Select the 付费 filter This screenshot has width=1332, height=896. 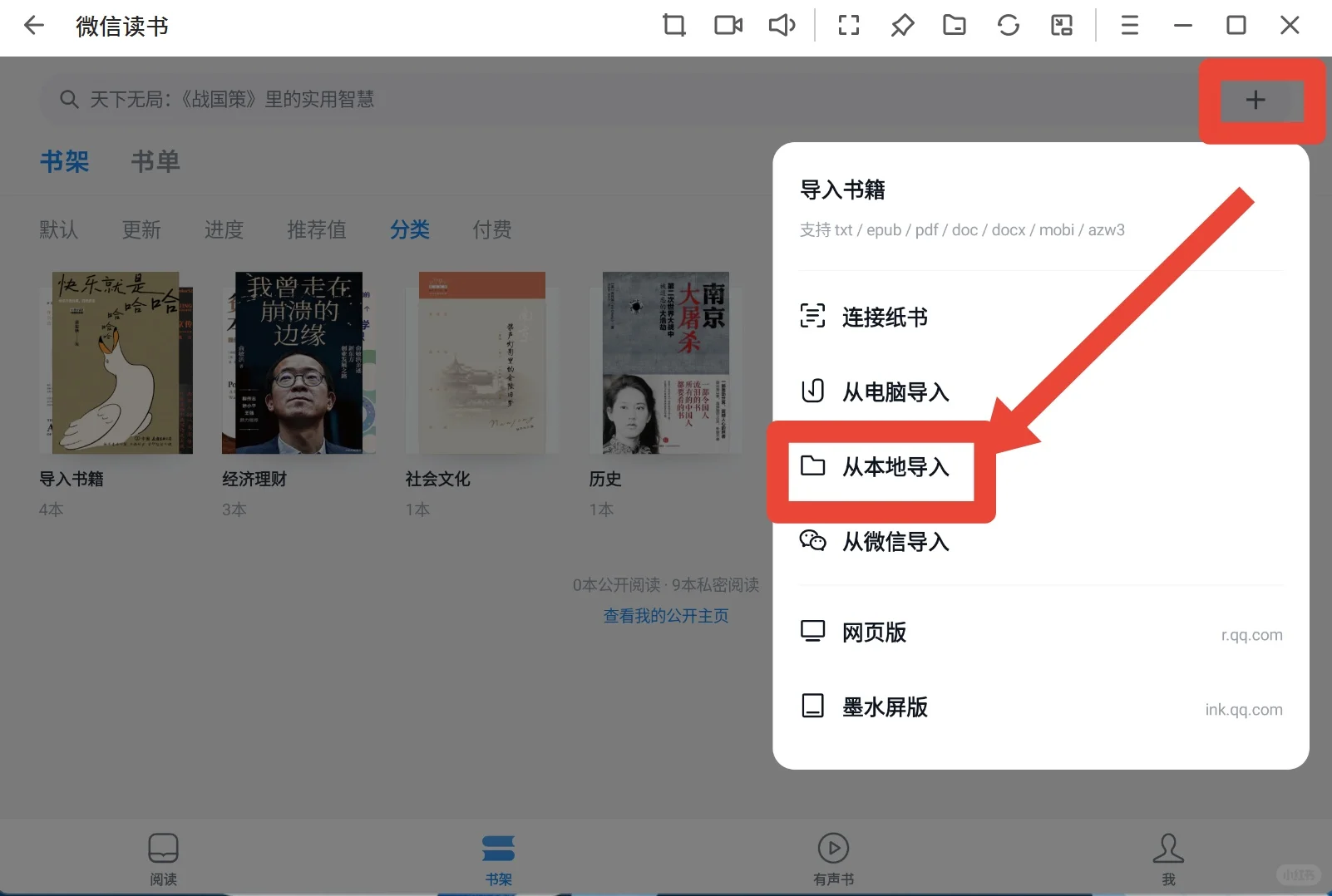(x=492, y=229)
